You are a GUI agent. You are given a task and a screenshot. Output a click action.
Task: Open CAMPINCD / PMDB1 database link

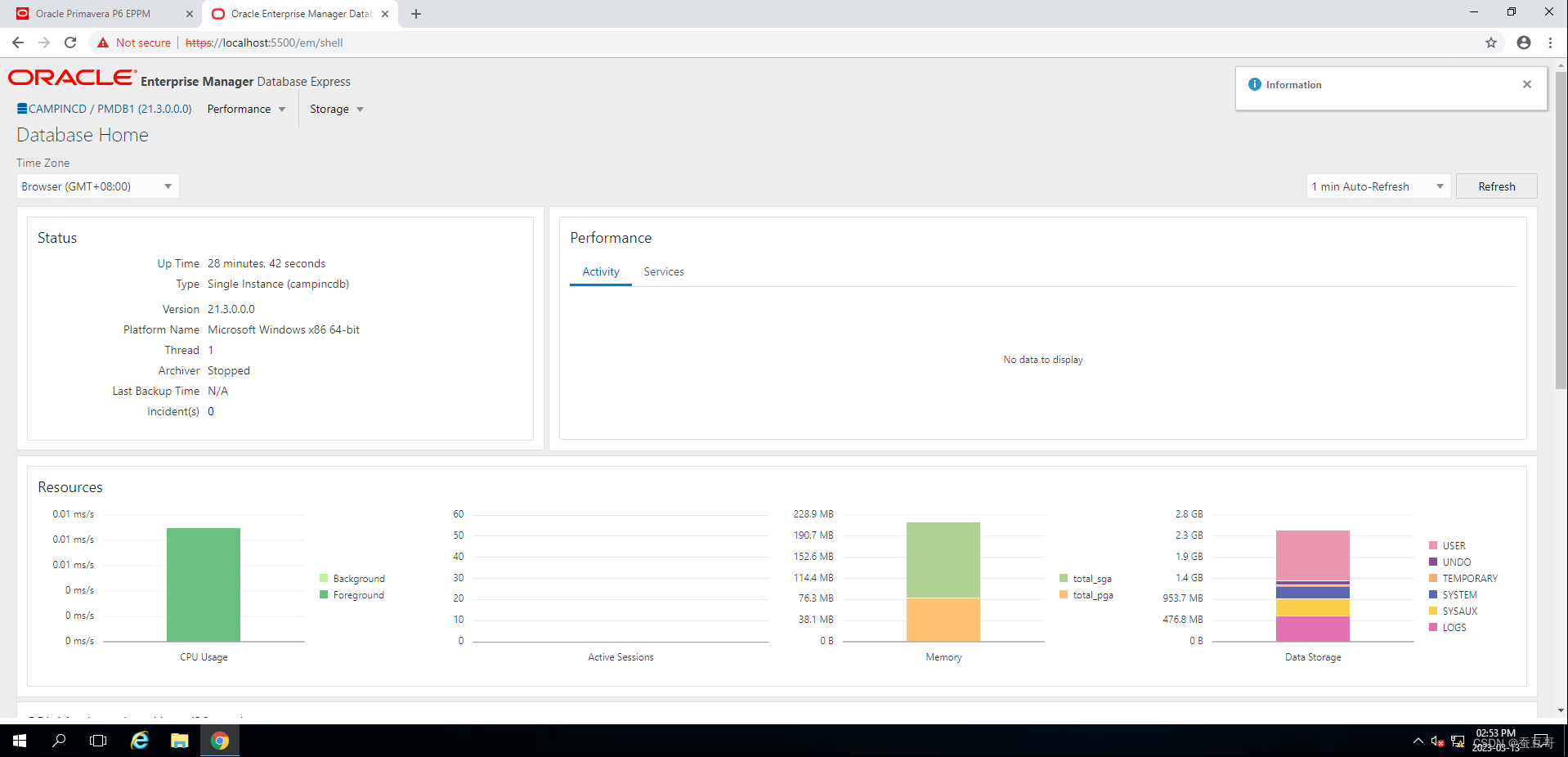tap(110, 109)
